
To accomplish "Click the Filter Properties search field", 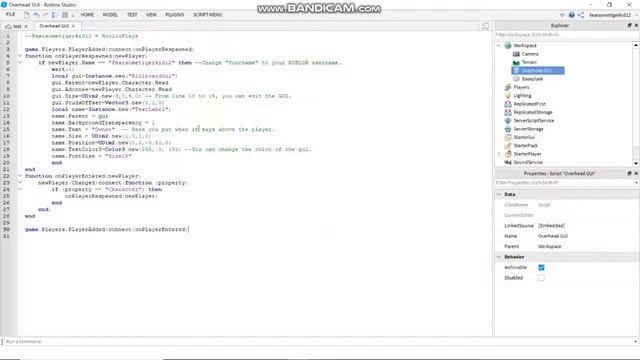I will (563, 182).
